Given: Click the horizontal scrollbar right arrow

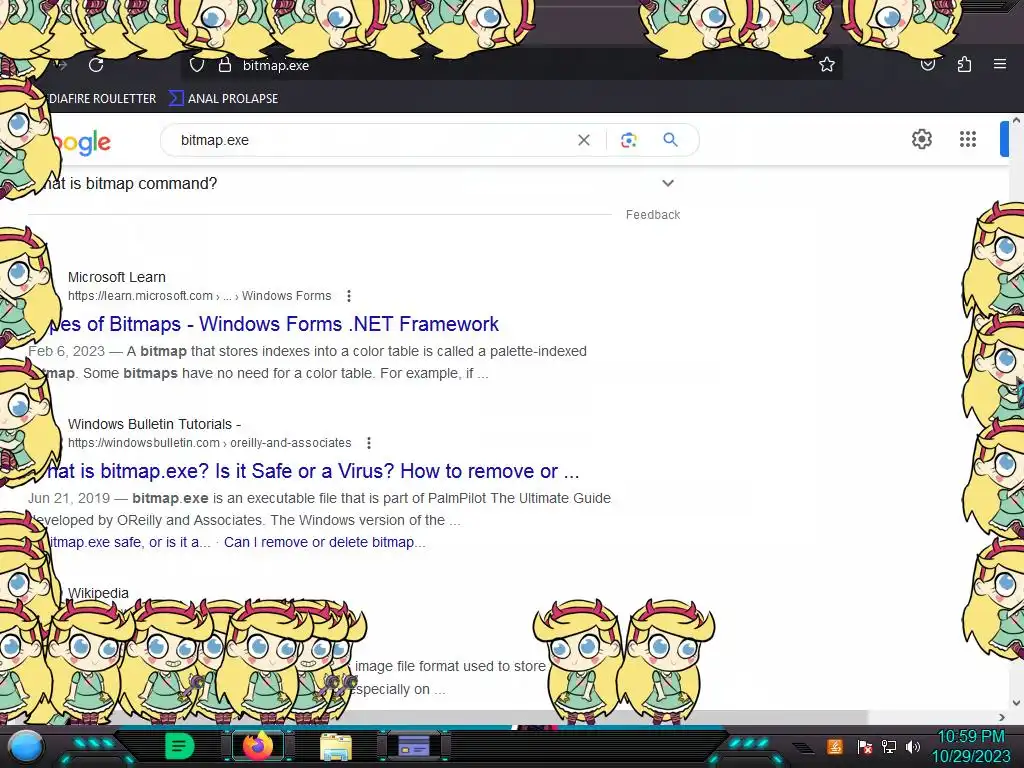Looking at the screenshot, I should [x=1002, y=718].
